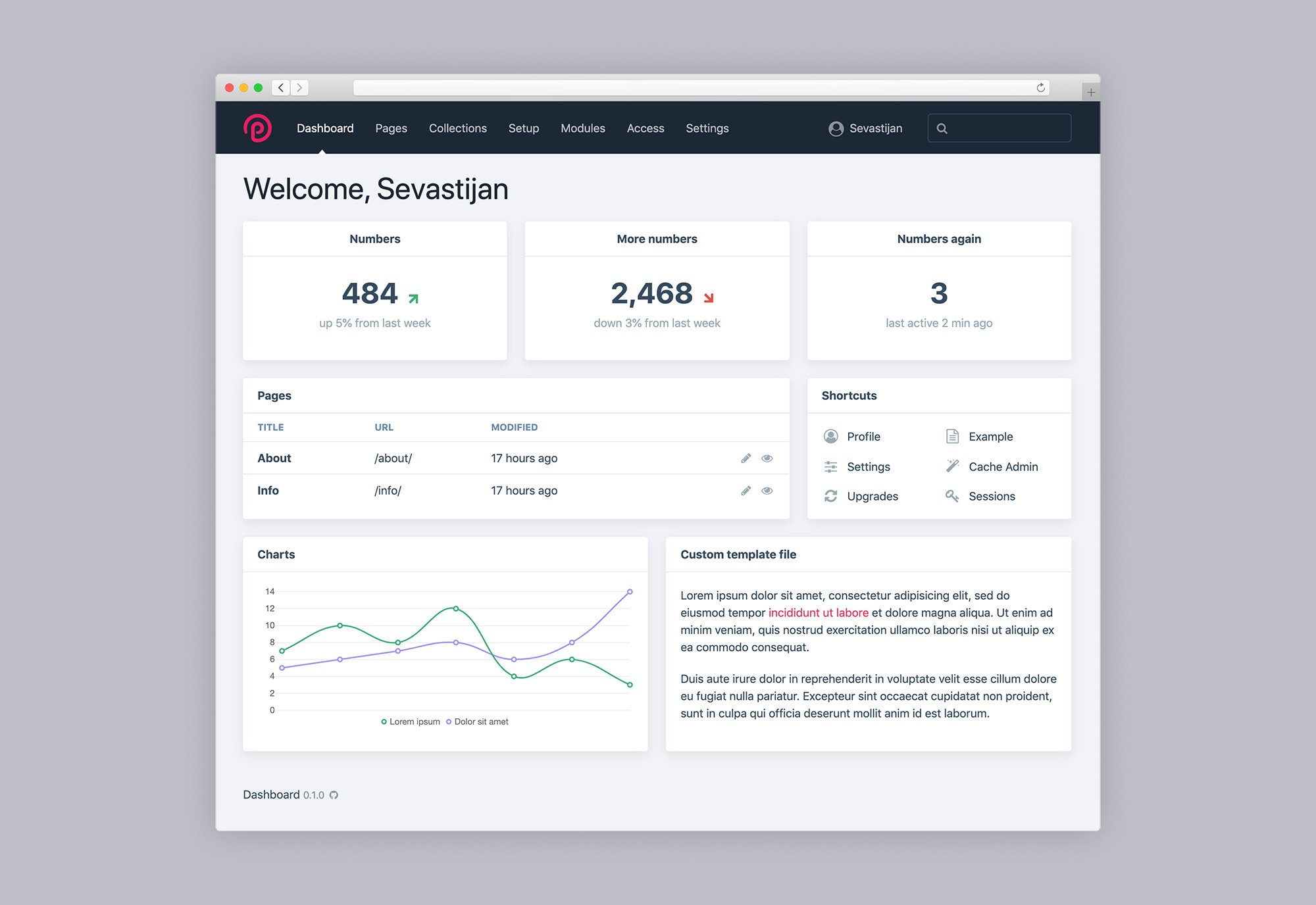This screenshot has width=1316, height=905.
Task: Click the pencil edit icon for Info page
Action: tap(746, 491)
